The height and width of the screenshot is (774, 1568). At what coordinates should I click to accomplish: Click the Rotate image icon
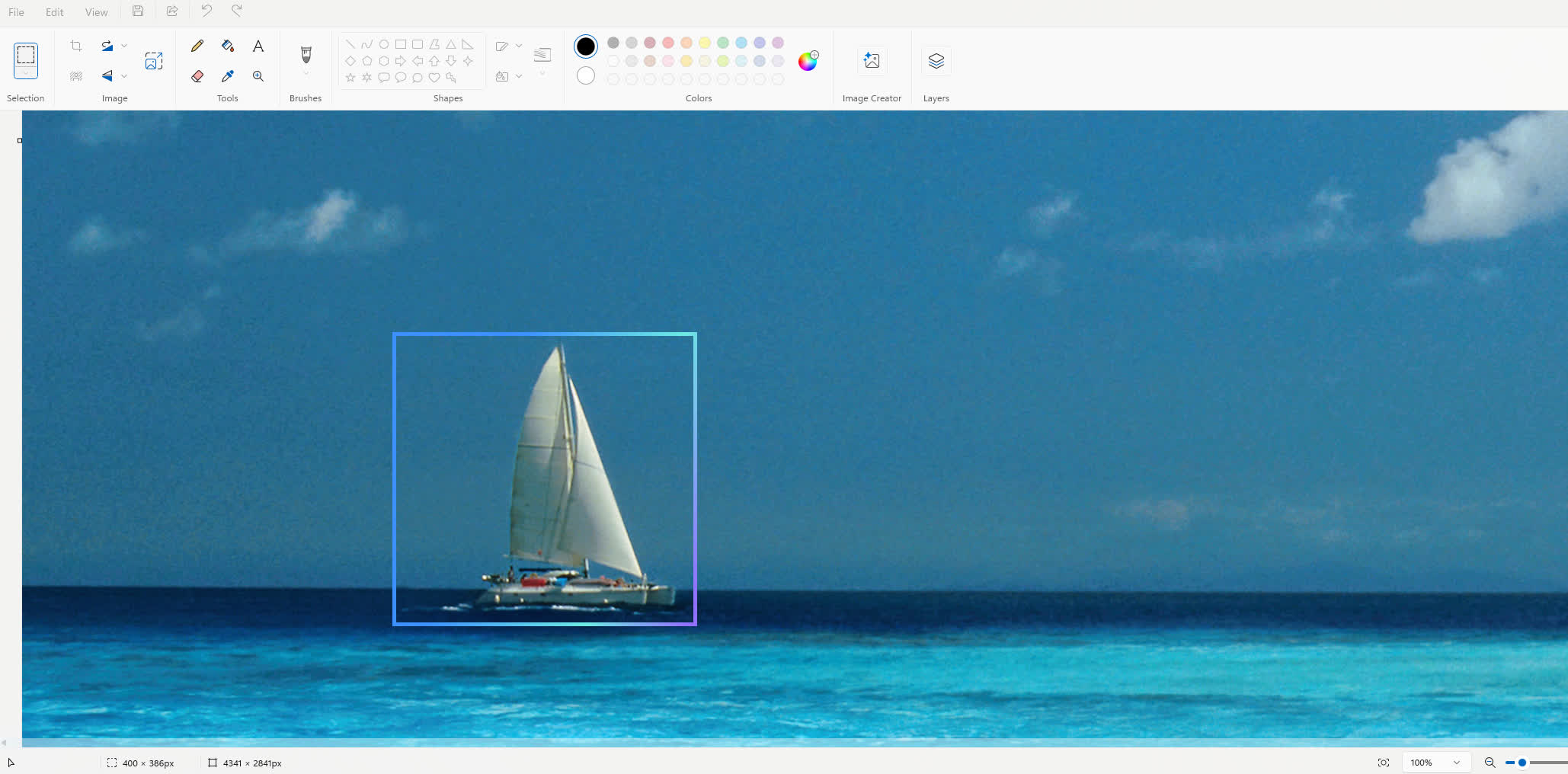click(x=107, y=46)
